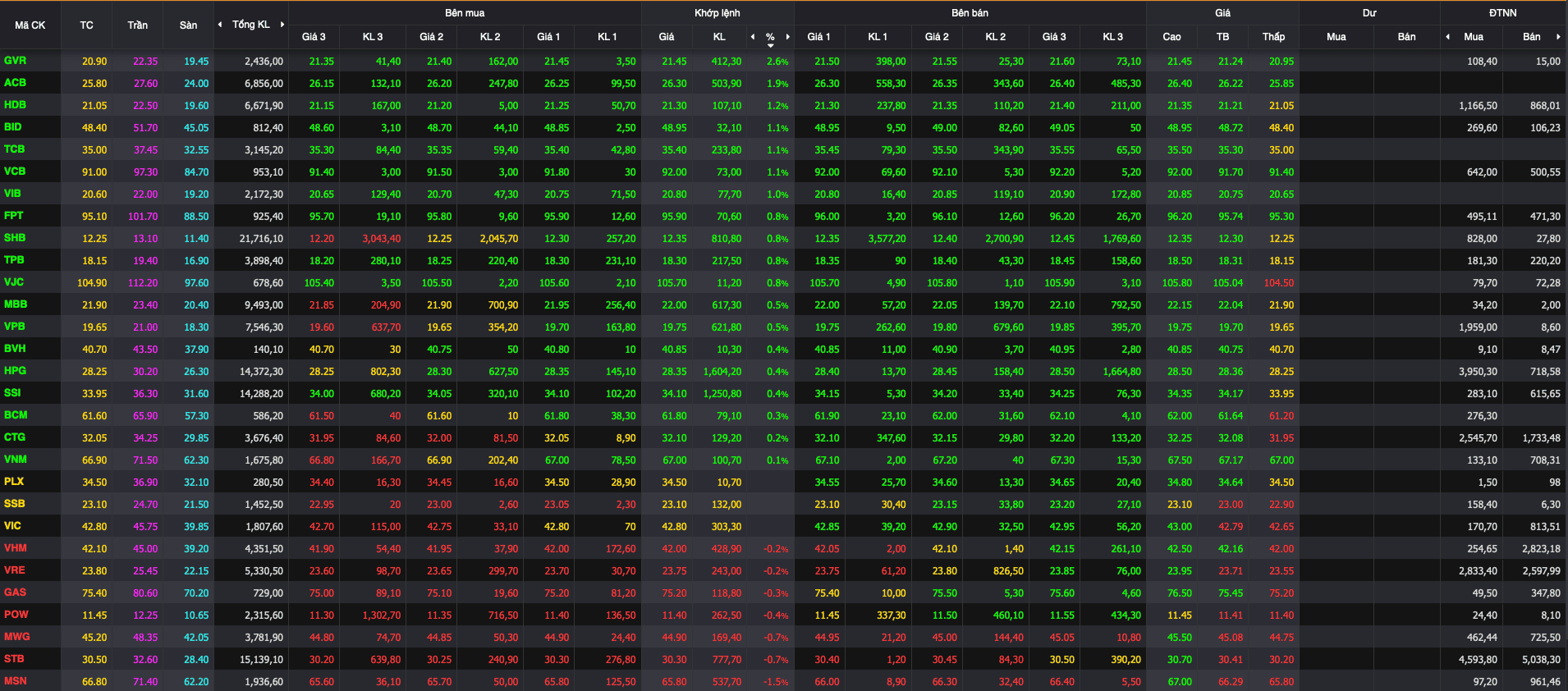Click the right arrow beside ĐTNN Bán header

1558,37
